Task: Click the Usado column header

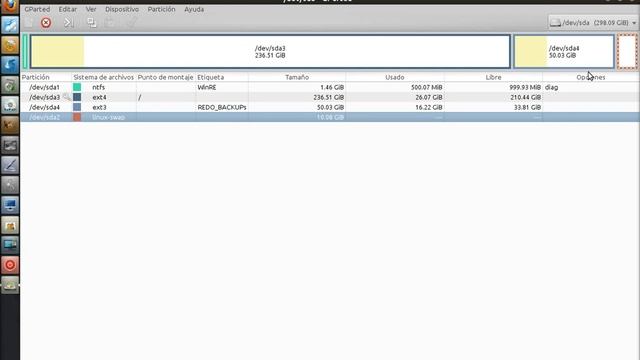Action: pos(395,77)
